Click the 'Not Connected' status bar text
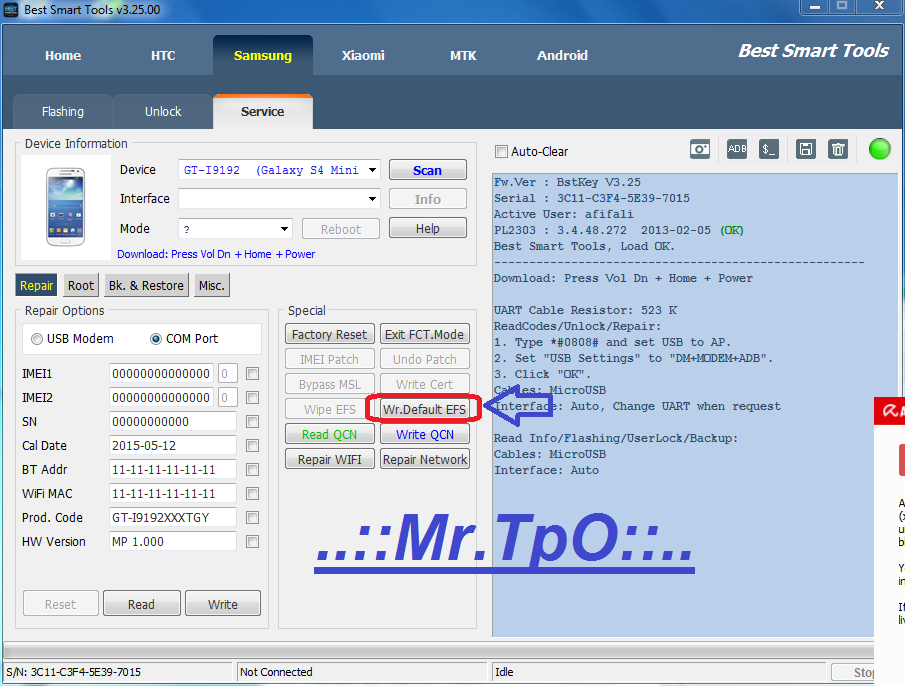 point(276,672)
